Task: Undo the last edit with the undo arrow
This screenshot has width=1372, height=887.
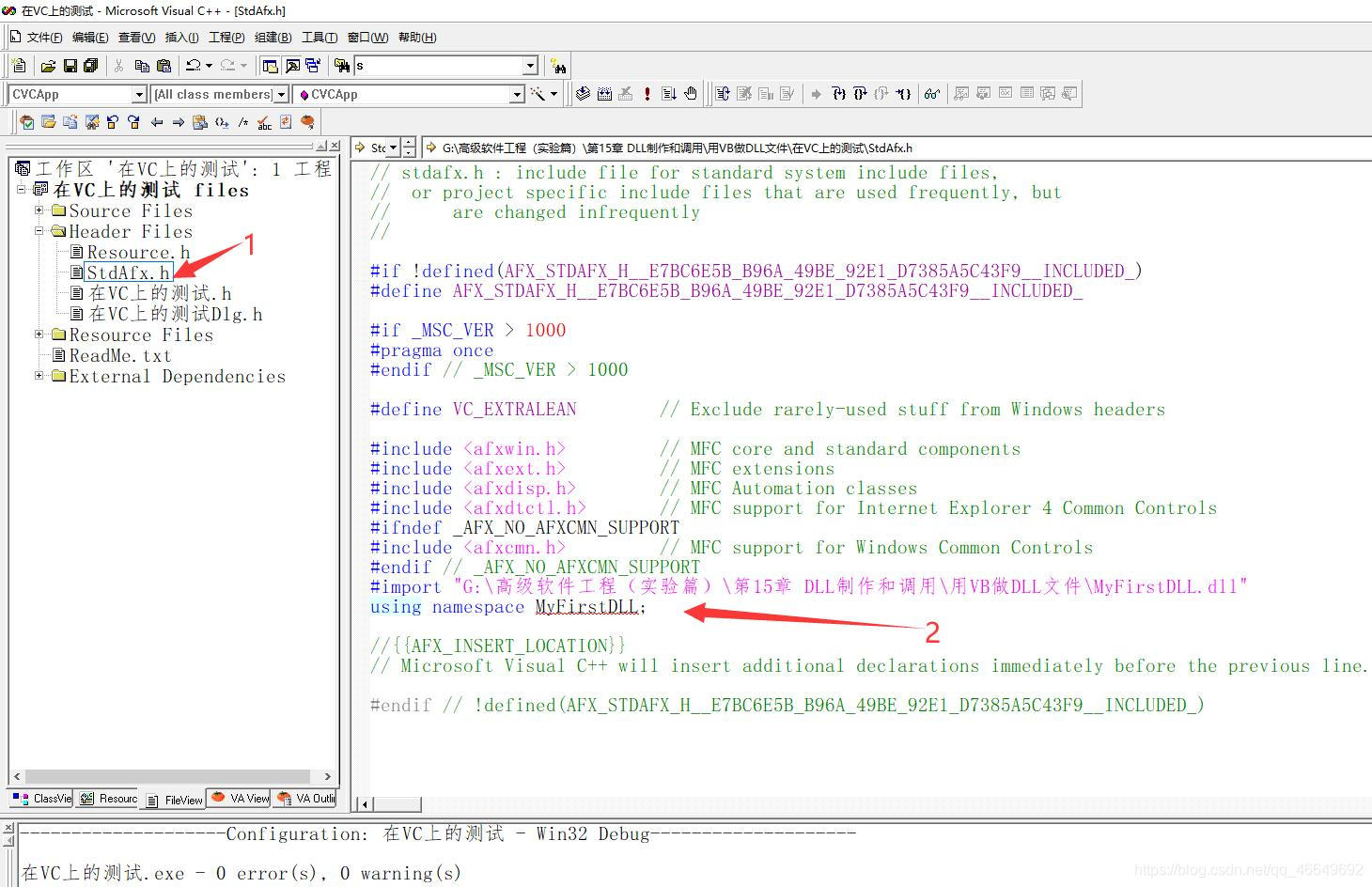Action: pos(193,66)
